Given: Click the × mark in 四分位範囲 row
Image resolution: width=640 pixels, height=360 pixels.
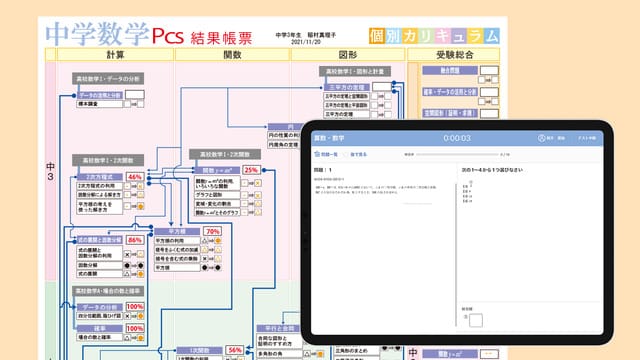Looking at the screenshot, I should click(x=127, y=316).
